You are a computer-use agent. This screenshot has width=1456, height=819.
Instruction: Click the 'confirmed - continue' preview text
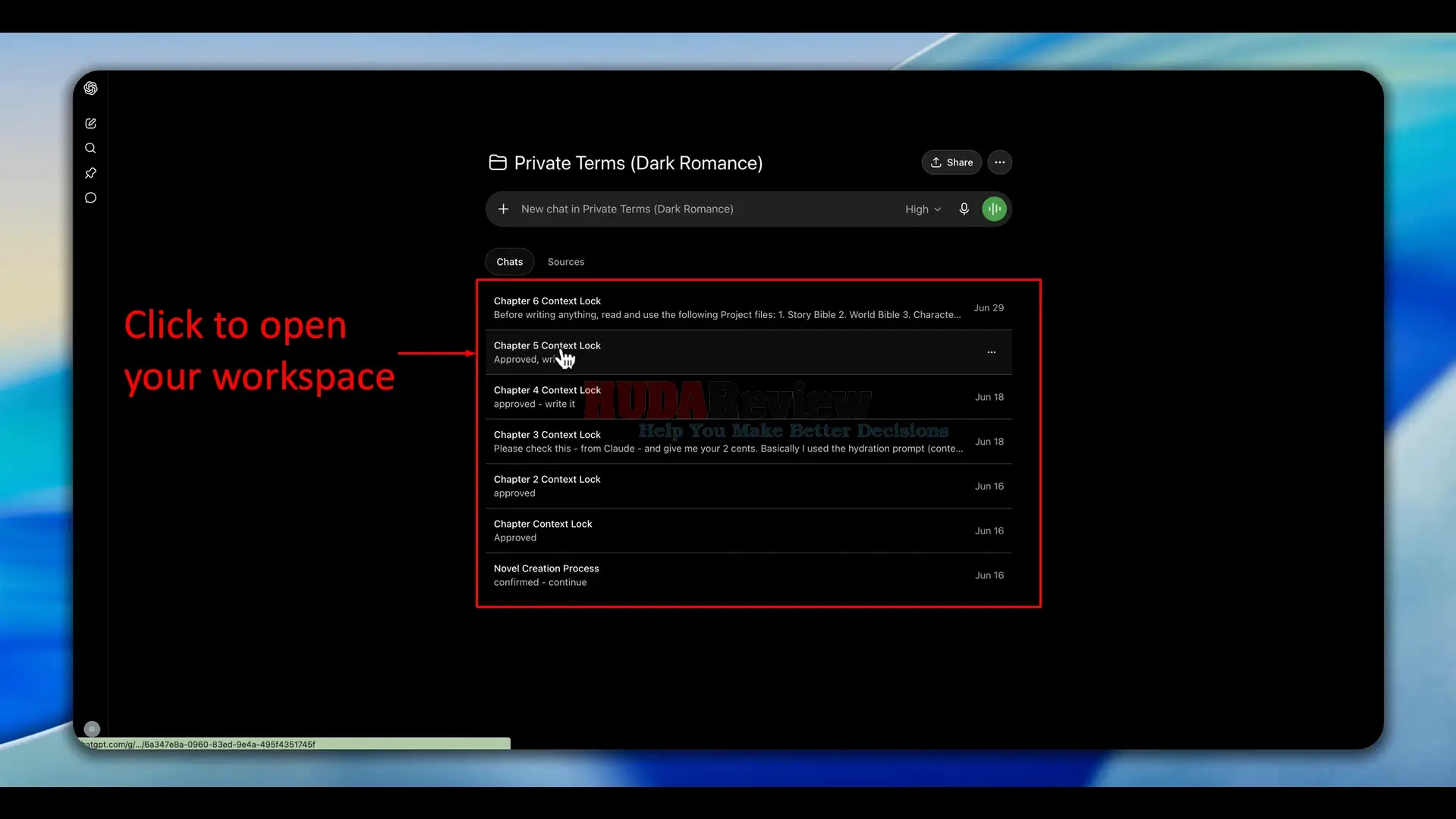(540, 582)
